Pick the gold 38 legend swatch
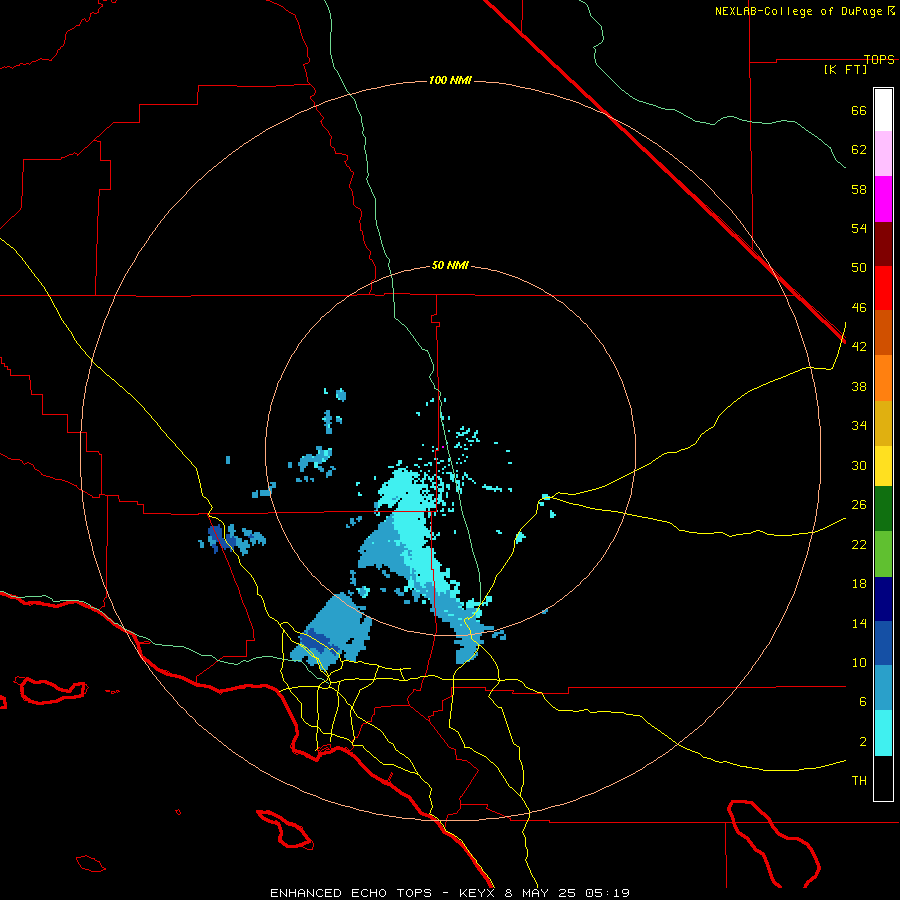Screen dimensions: 900x900 point(883,423)
